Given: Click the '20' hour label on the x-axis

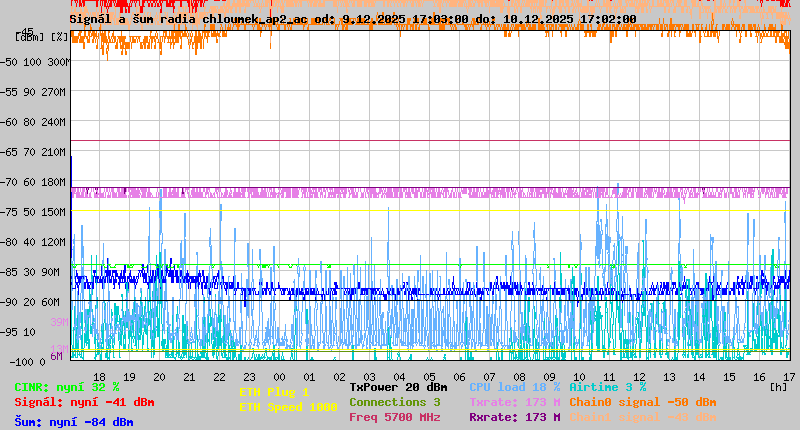Looking at the screenshot, I should point(159,377).
